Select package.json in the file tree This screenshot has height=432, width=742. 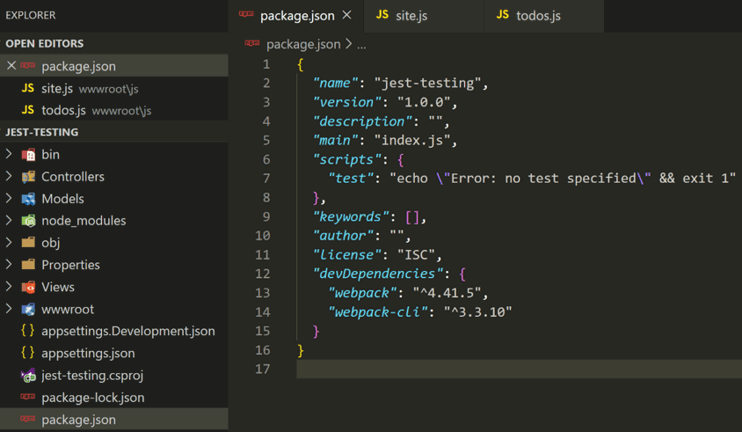click(114, 420)
